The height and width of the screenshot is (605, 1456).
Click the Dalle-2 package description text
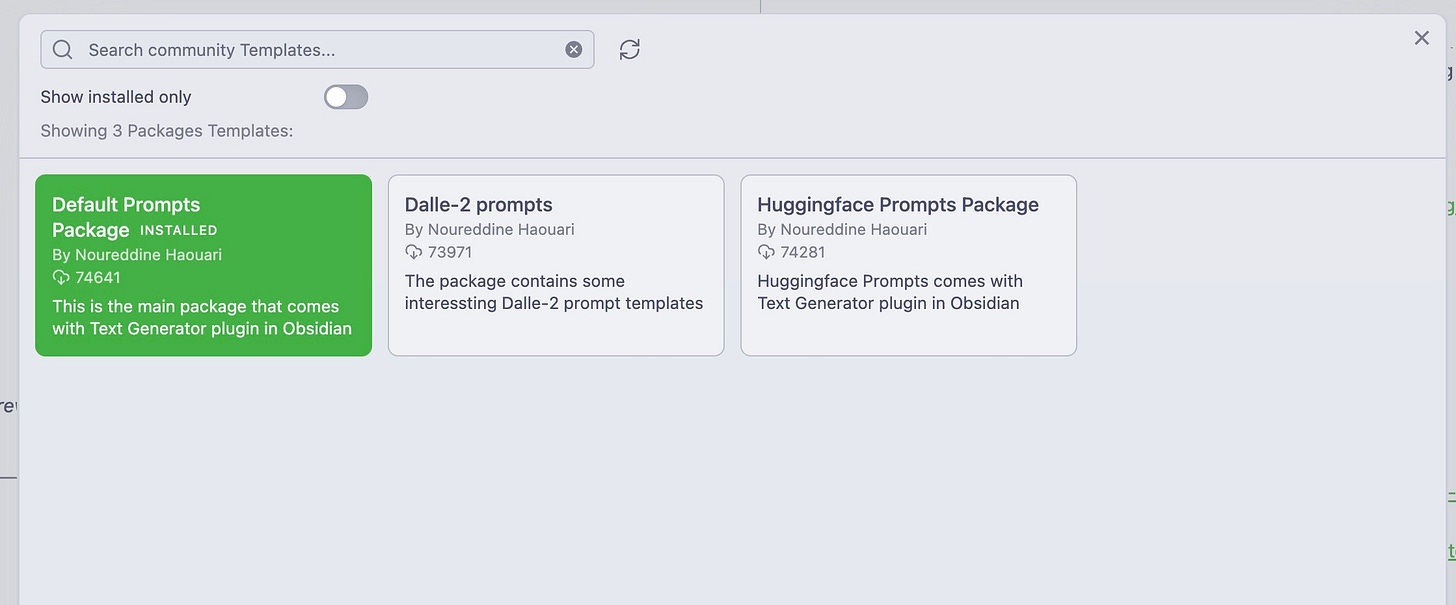[x=554, y=292]
